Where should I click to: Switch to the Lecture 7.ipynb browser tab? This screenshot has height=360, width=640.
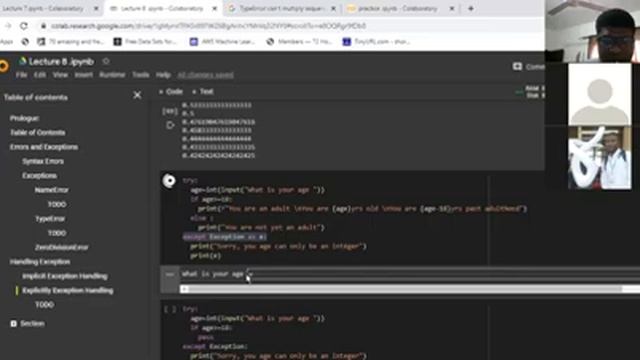tap(43, 9)
